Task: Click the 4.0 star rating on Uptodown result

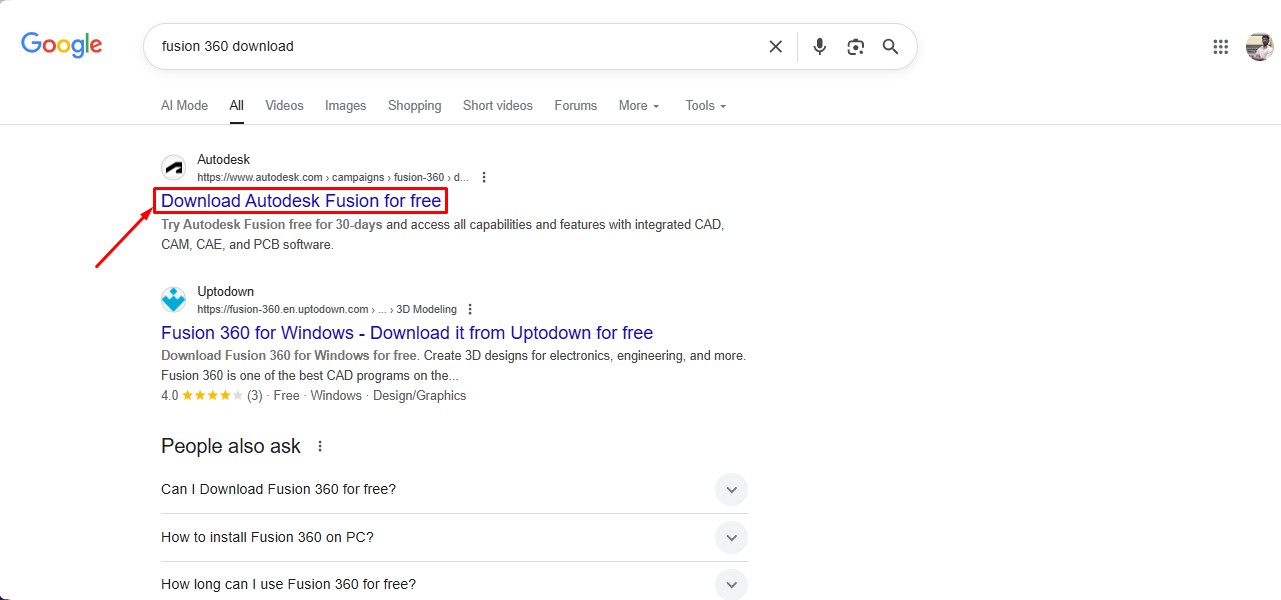Action: (211, 396)
